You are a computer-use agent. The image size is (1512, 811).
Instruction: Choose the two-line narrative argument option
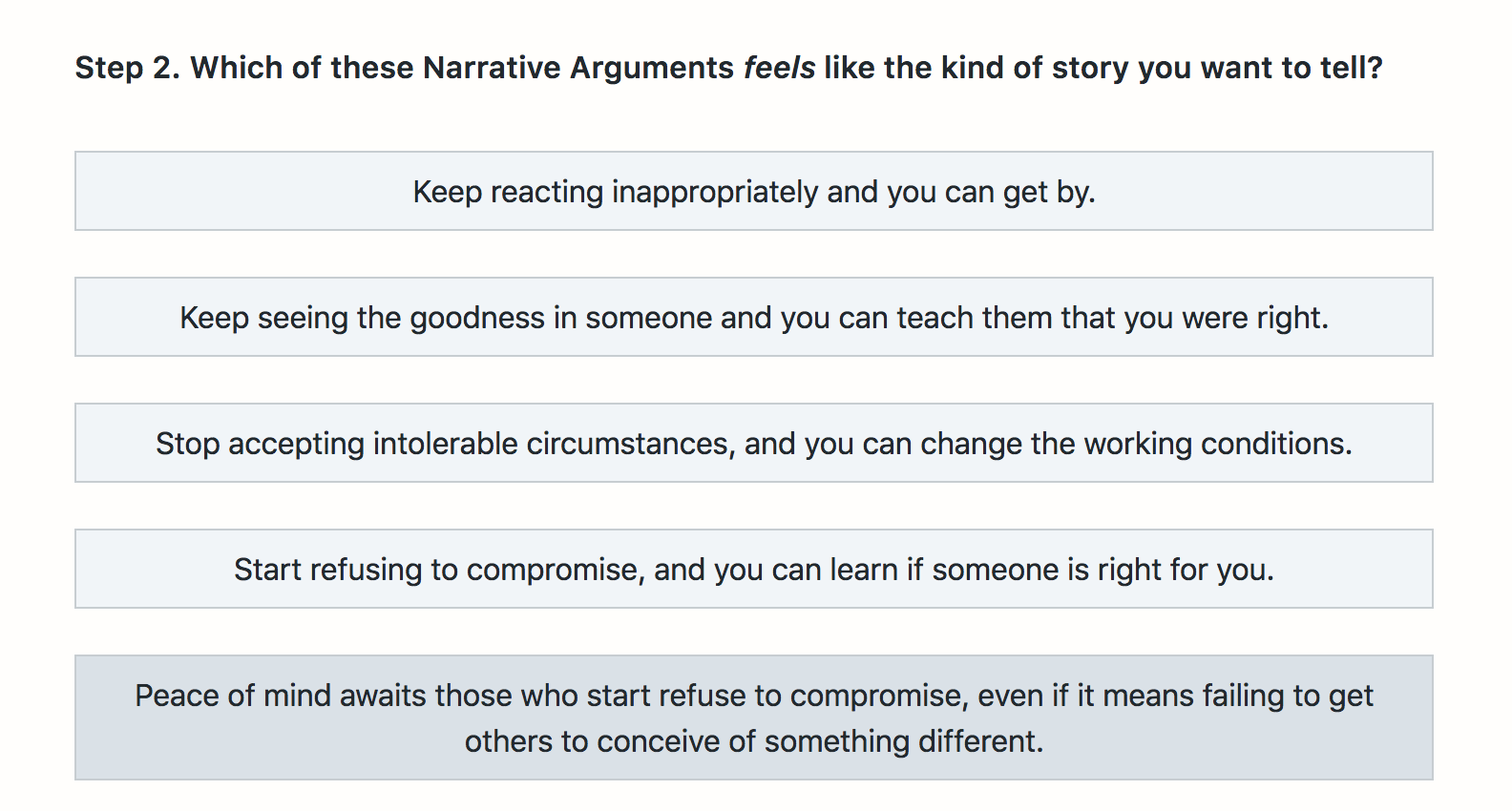(754, 717)
